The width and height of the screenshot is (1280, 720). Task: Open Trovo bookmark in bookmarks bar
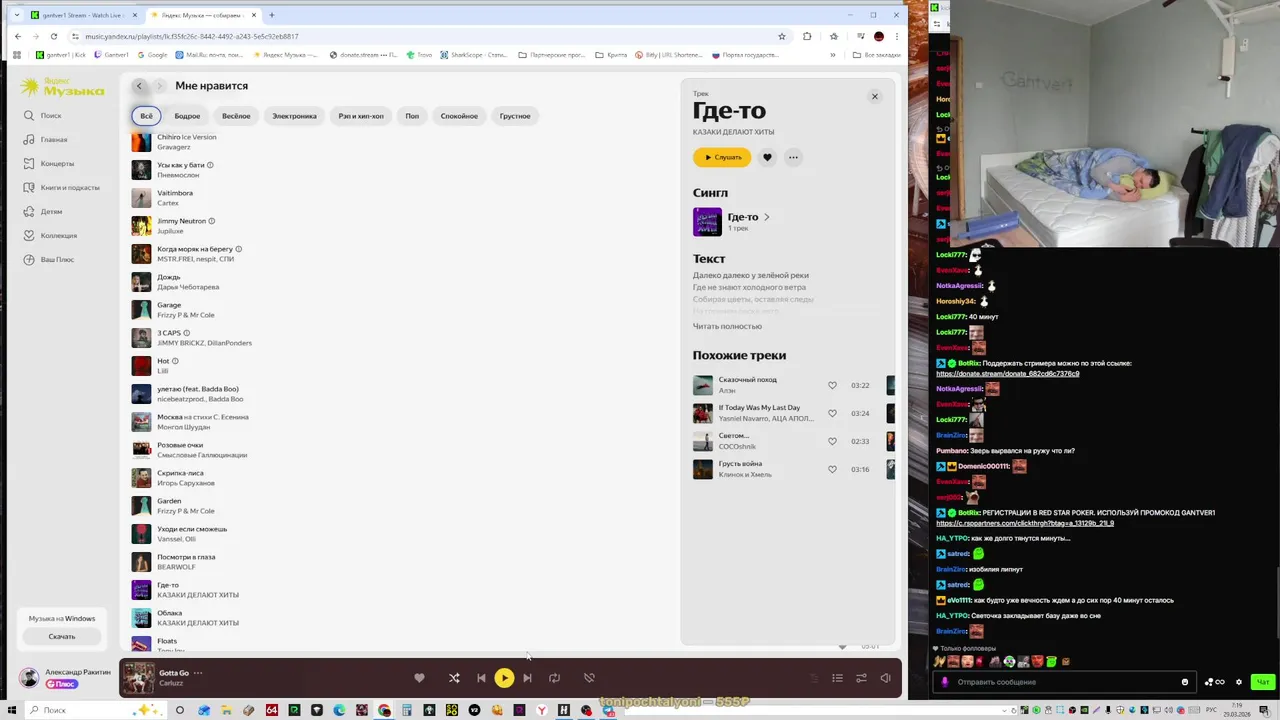[420, 55]
